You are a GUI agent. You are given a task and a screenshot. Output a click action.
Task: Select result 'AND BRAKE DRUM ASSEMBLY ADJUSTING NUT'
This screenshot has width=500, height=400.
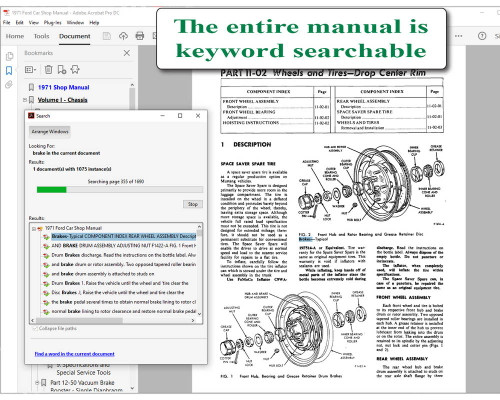(x=124, y=245)
